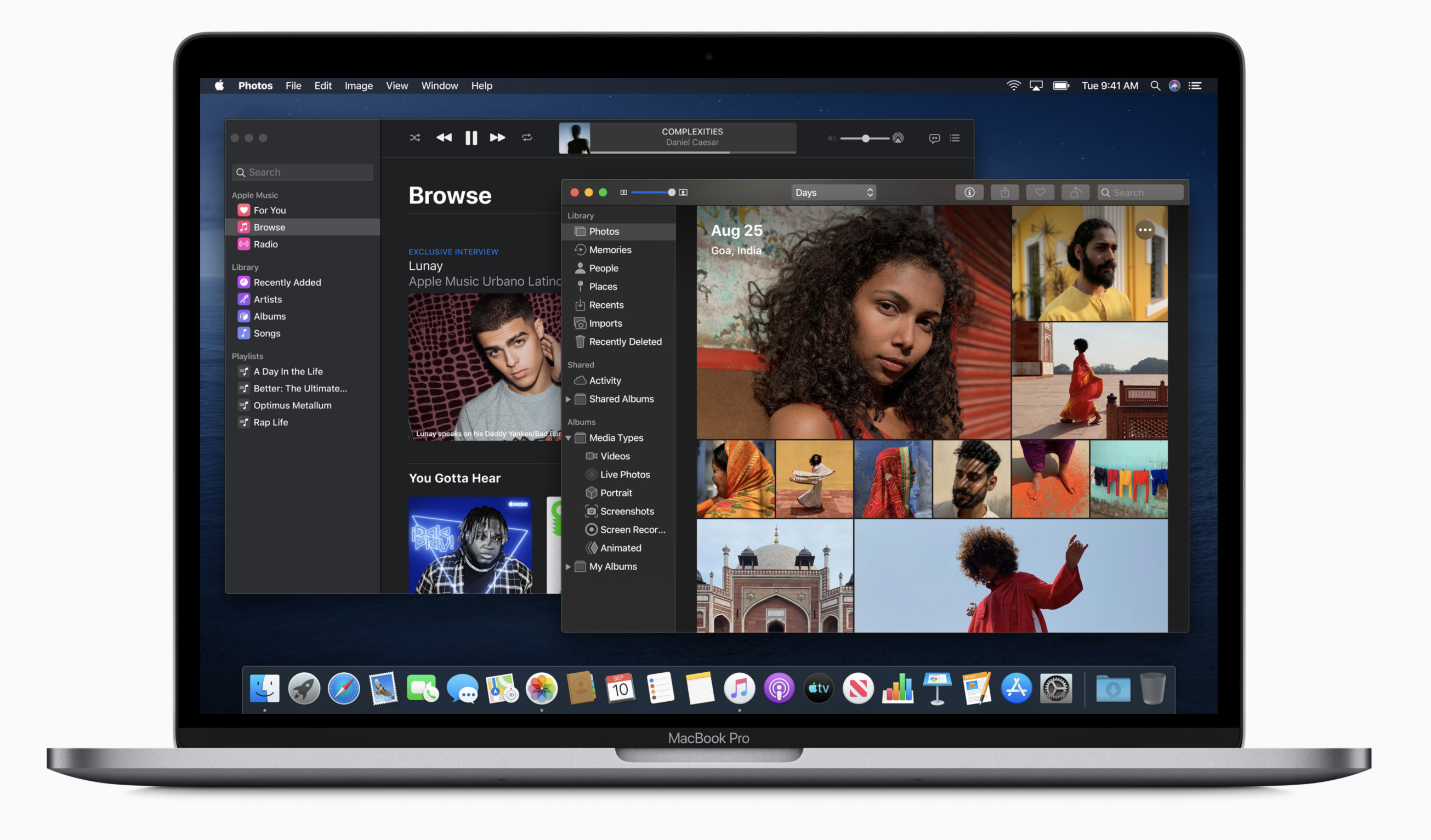This screenshot has height=840, width=1431.
Task: Open Siri from the menu bar
Action: coord(1174,86)
